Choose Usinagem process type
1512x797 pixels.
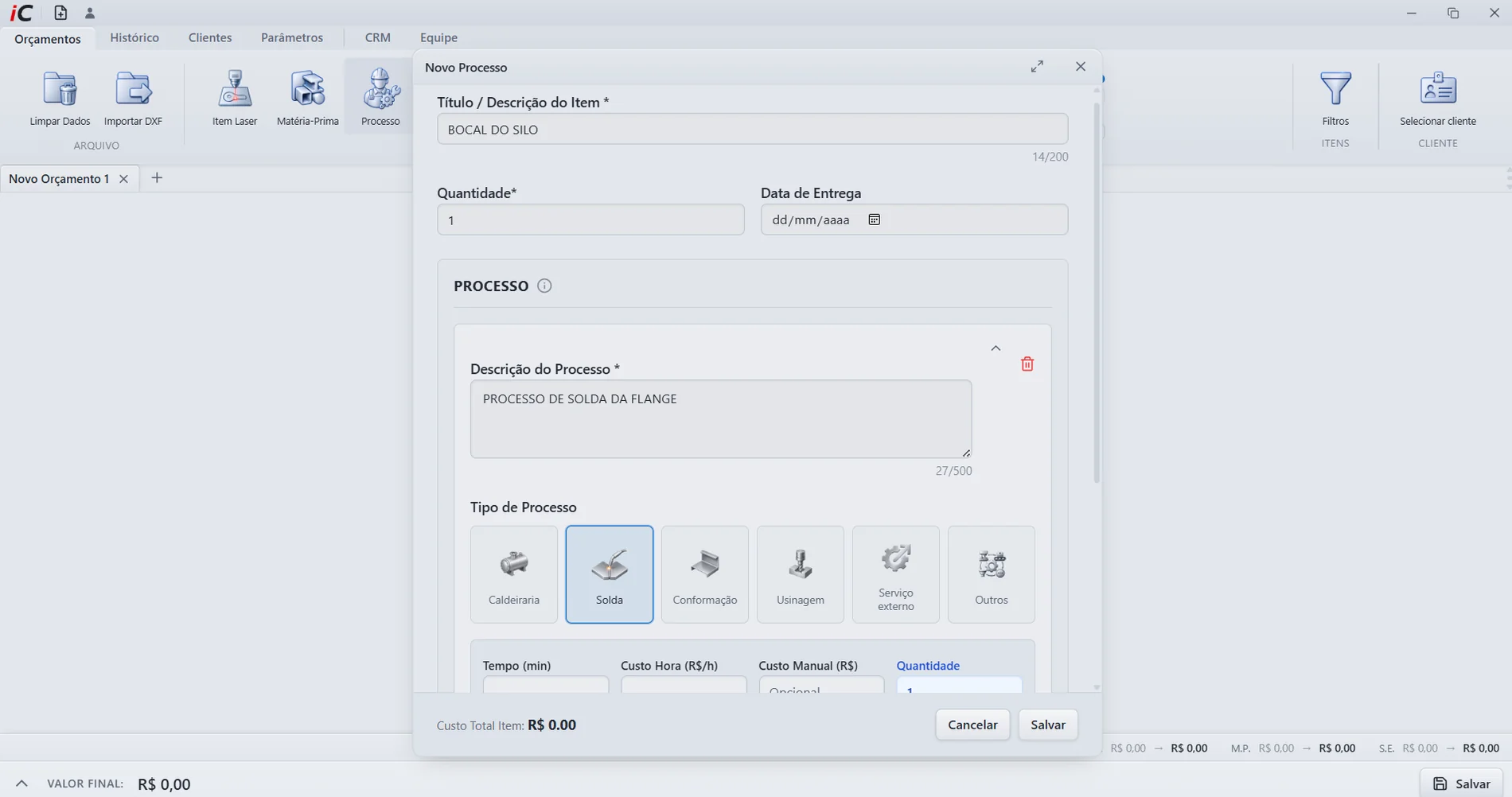801,574
